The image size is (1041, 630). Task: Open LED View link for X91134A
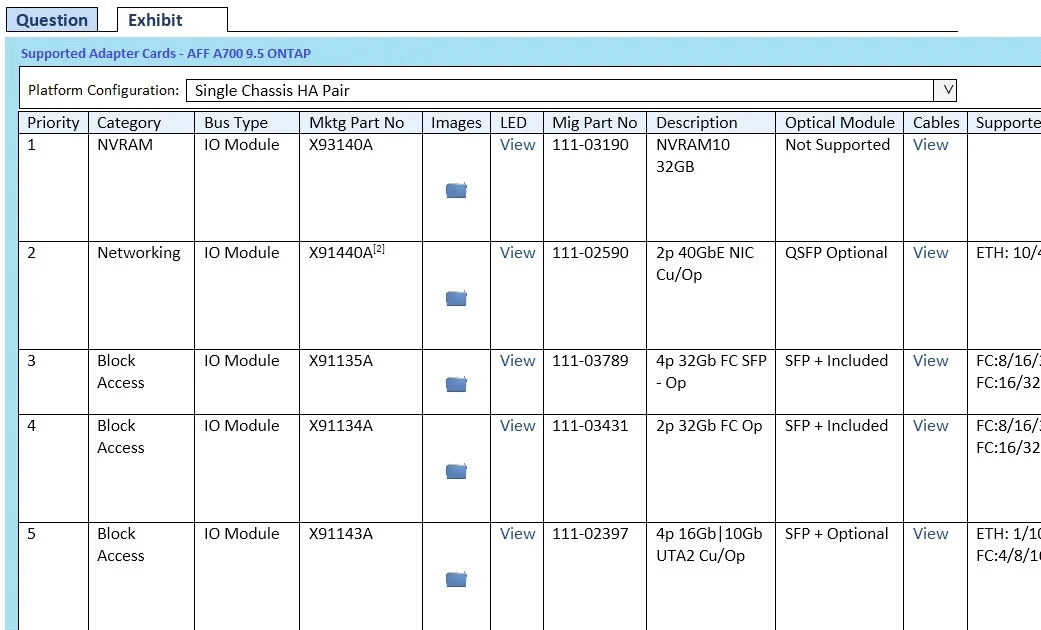point(517,426)
